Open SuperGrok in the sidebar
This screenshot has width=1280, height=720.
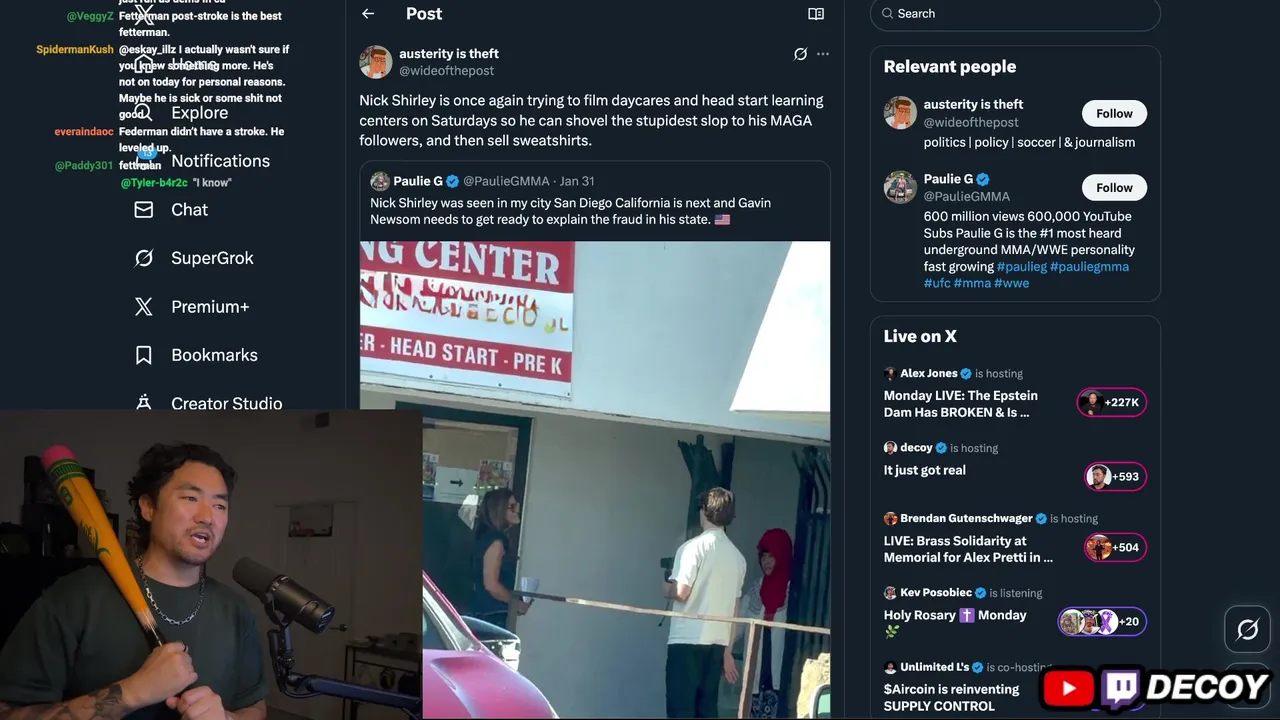211,258
